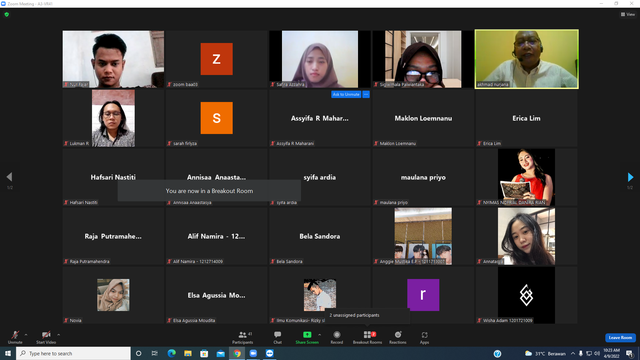The image size is (640, 360).
Task: Select the Raja Putramahendra tile
Action: click(x=113, y=236)
